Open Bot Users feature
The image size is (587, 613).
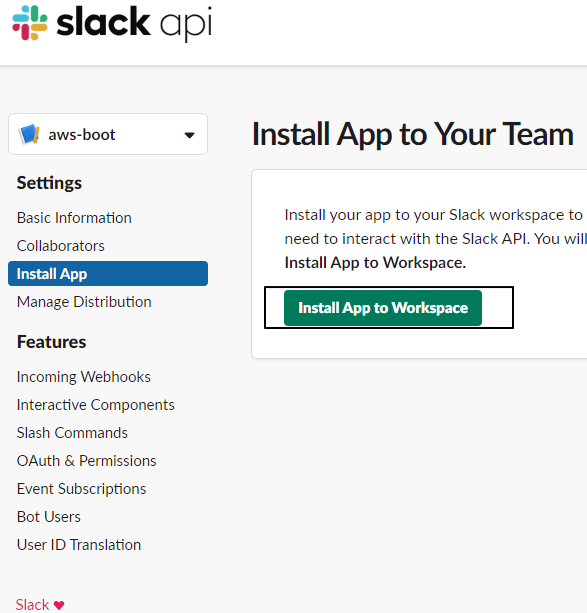[49, 517]
